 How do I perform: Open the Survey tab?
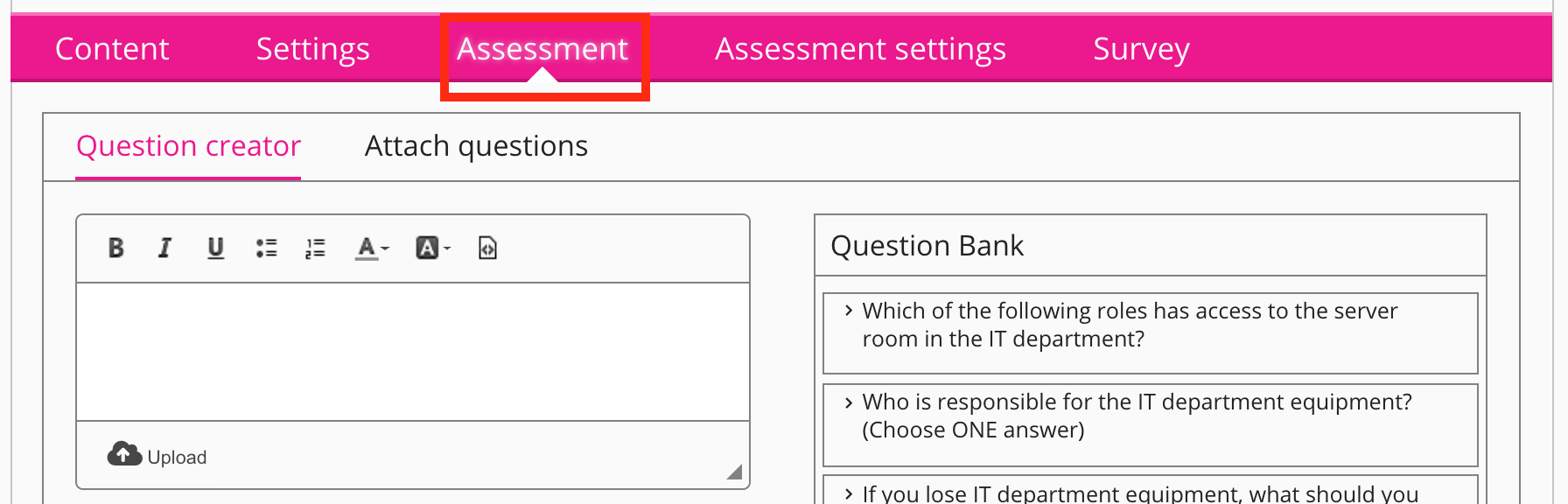click(1141, 49)
